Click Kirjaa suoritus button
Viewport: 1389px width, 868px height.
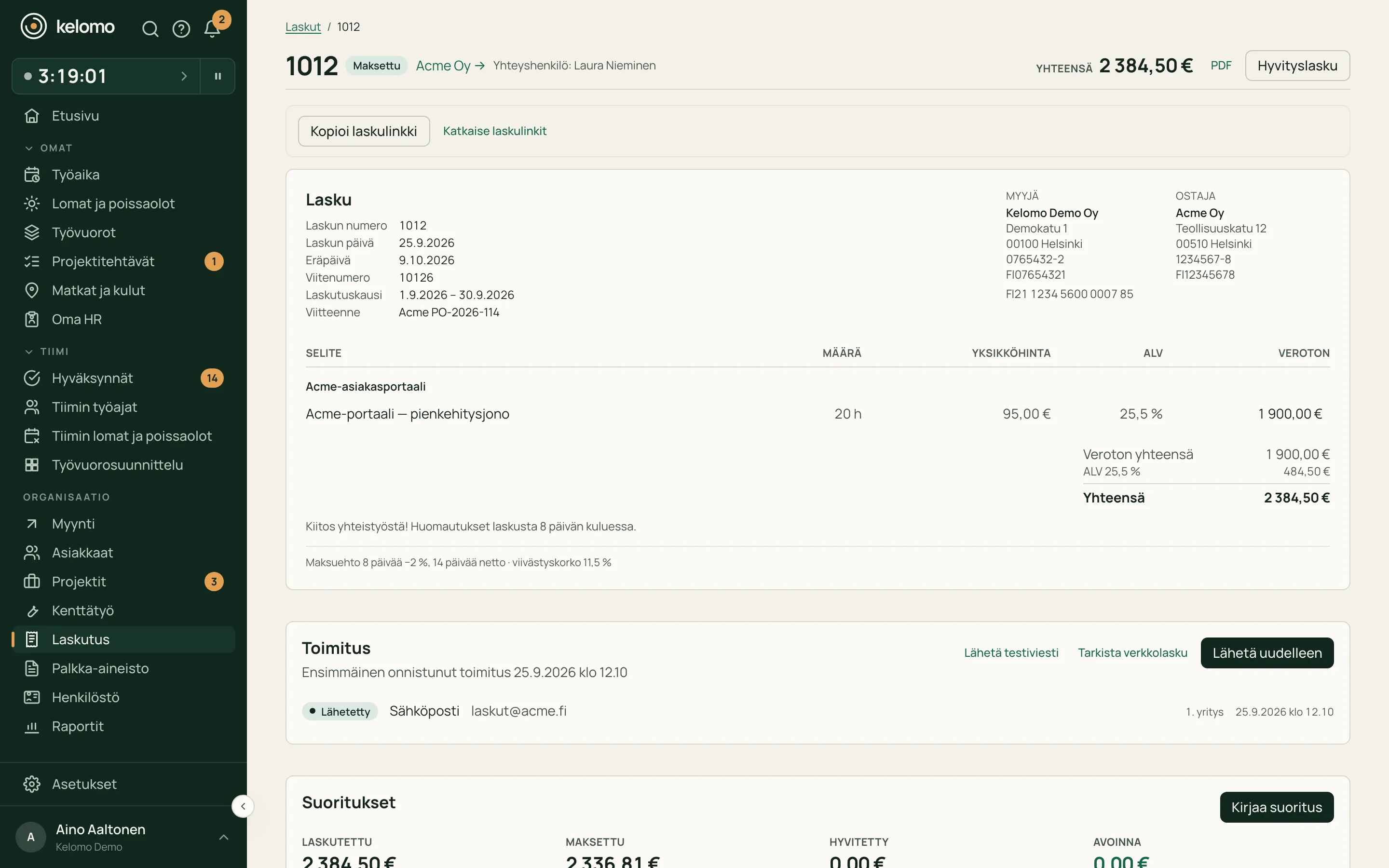1277,807
